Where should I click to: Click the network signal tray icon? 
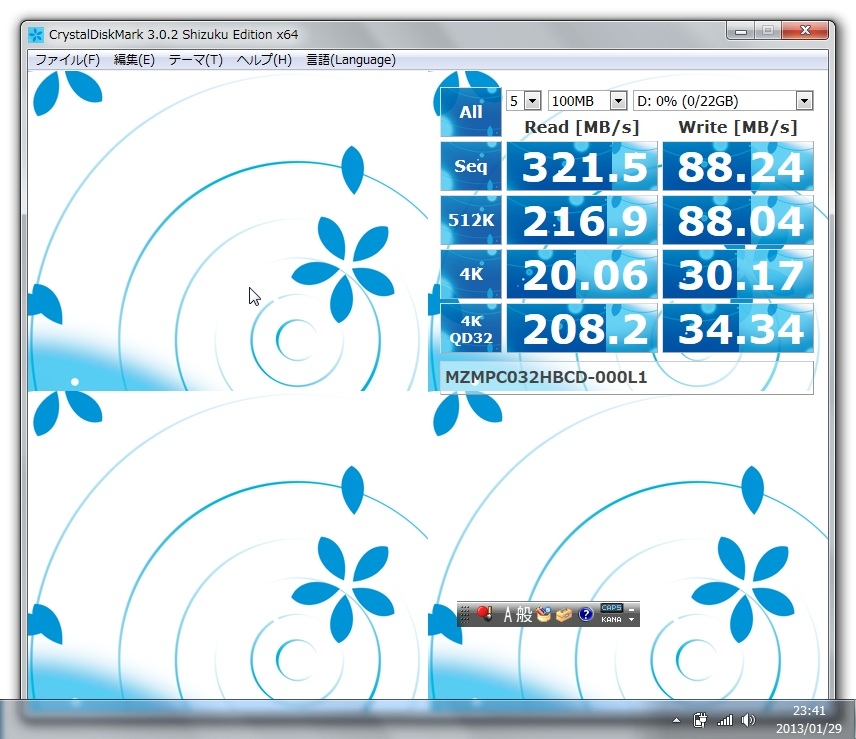coord(725,720)
